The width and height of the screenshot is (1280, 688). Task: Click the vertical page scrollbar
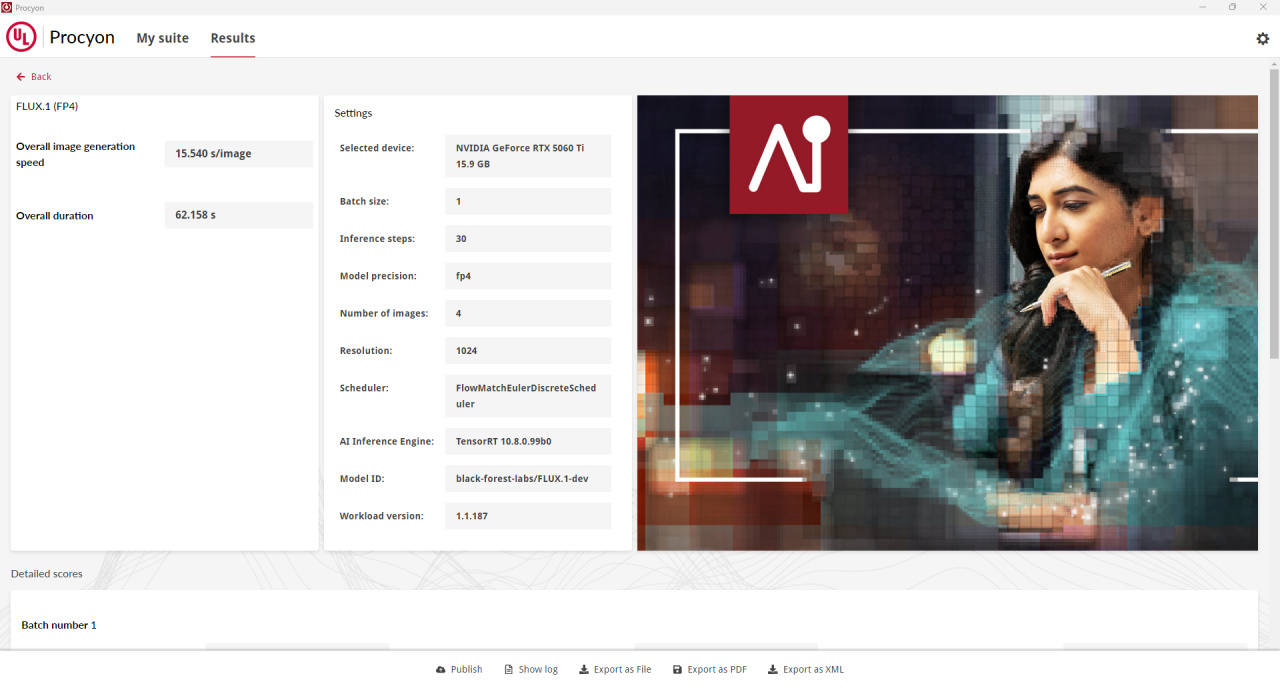(1274, 214)
